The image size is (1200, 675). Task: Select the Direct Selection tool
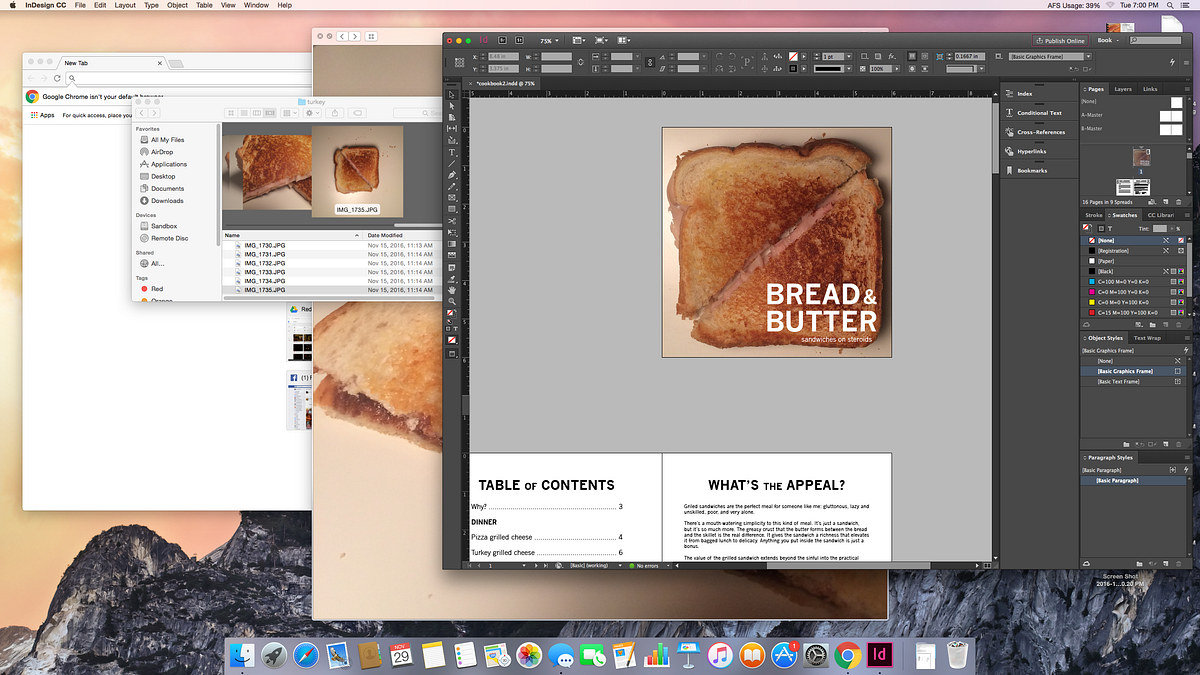click(x=452, y=105)
